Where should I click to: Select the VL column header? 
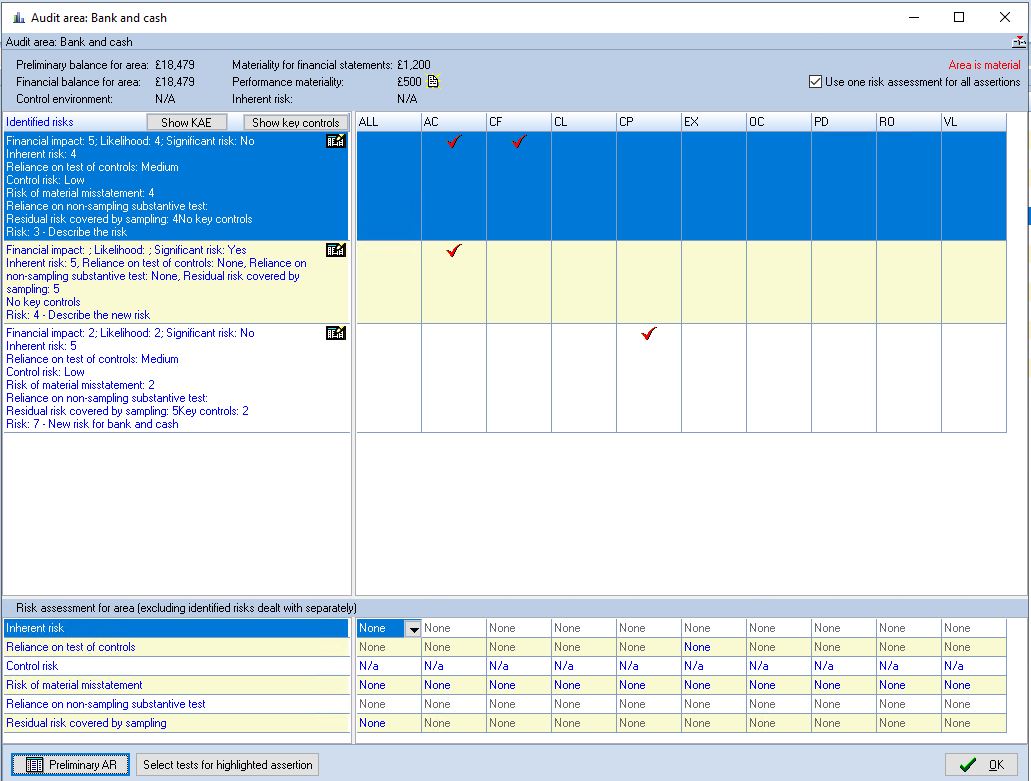[974, 122]
